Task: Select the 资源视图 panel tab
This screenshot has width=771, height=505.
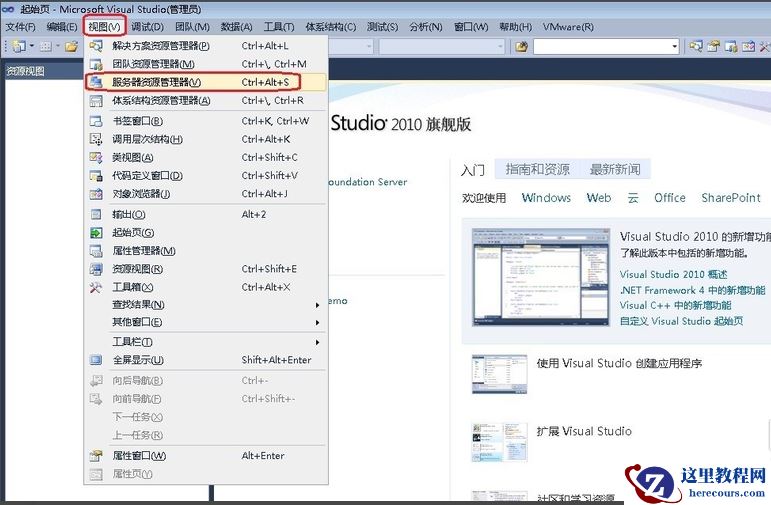Action: click(26, 71)
